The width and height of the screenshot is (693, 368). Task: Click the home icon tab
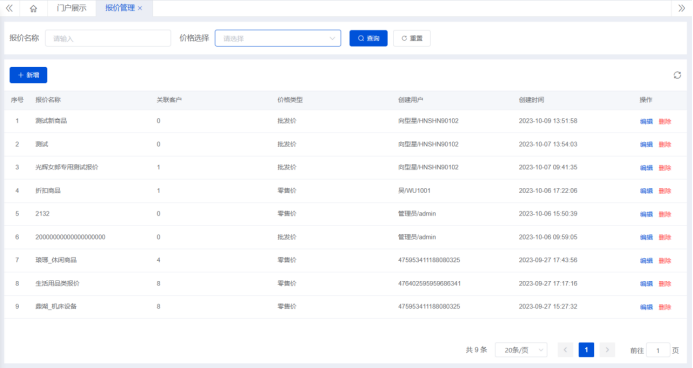[33, 8]
